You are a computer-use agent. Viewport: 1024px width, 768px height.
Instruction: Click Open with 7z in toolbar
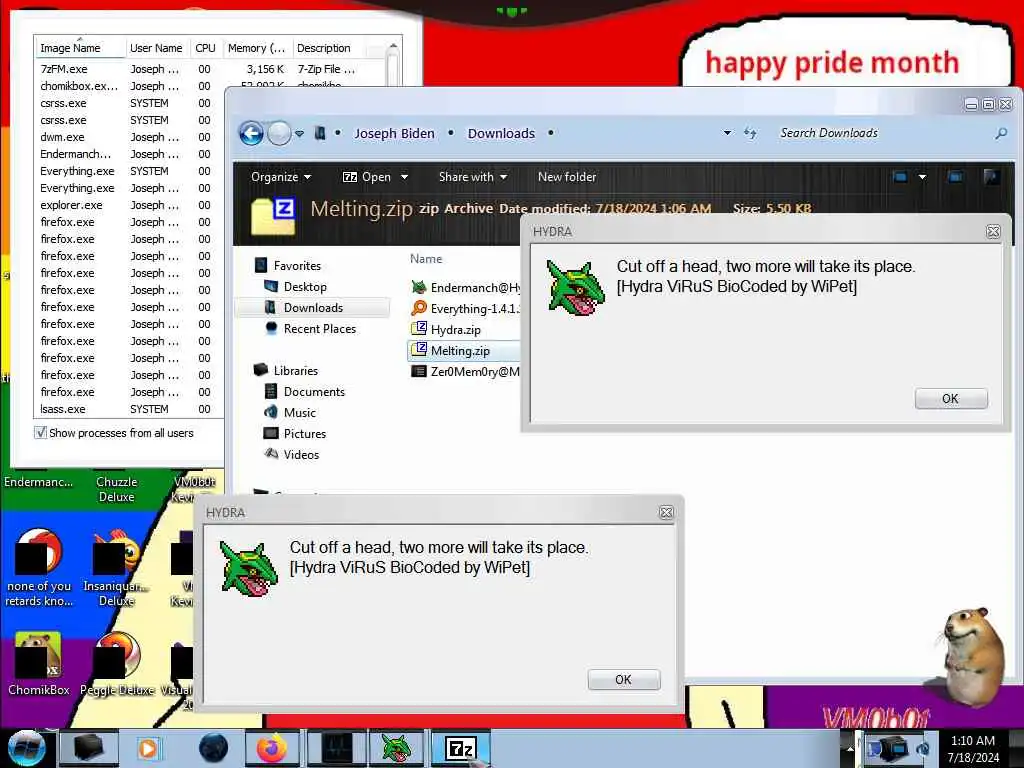[x=366, y=177]
